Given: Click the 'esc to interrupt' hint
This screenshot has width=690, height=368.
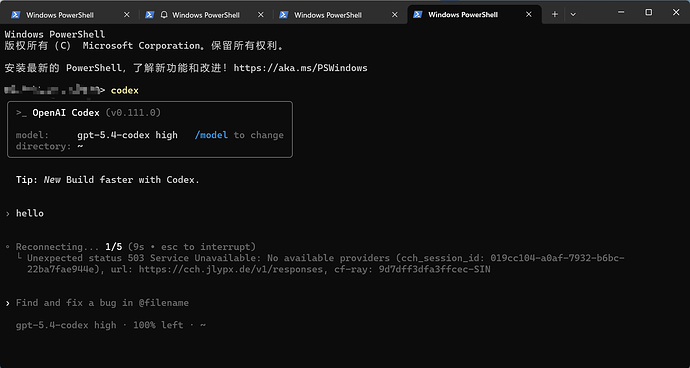Looking at the screenshot, I should pyautogui.click(x=206, y=247).
